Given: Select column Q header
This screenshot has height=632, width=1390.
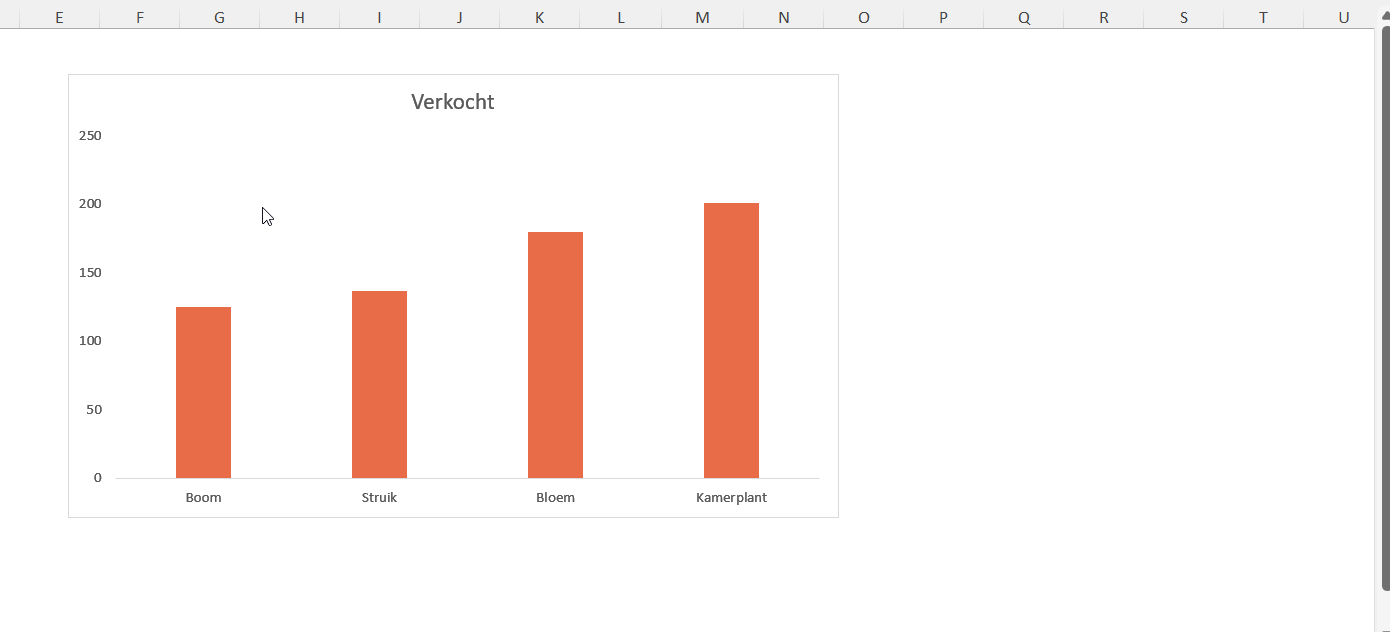Looking at the screenshot, I should click(x=1024, y=18).
